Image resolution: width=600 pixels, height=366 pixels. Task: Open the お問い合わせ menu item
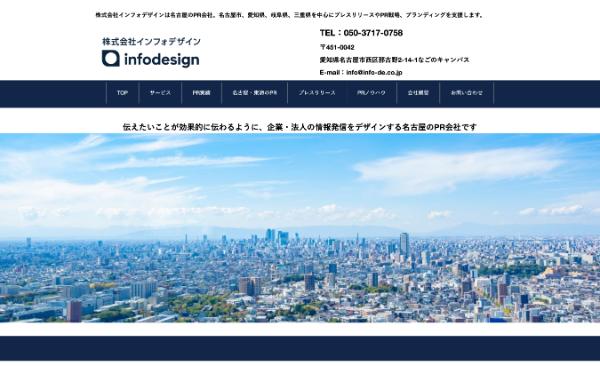pyautogui.click(x=466, y=93)
